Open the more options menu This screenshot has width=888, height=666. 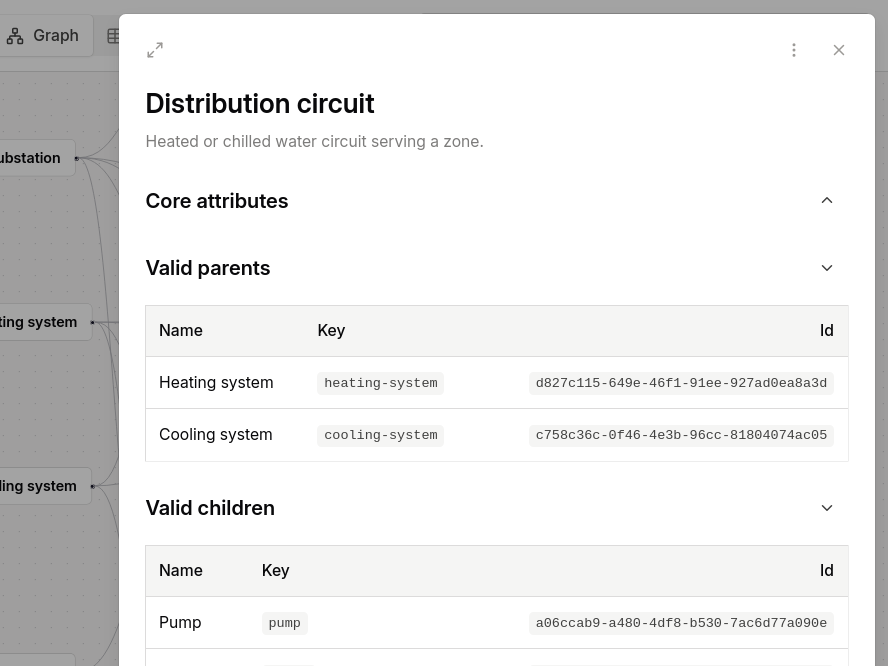click(x=794, y=50)
